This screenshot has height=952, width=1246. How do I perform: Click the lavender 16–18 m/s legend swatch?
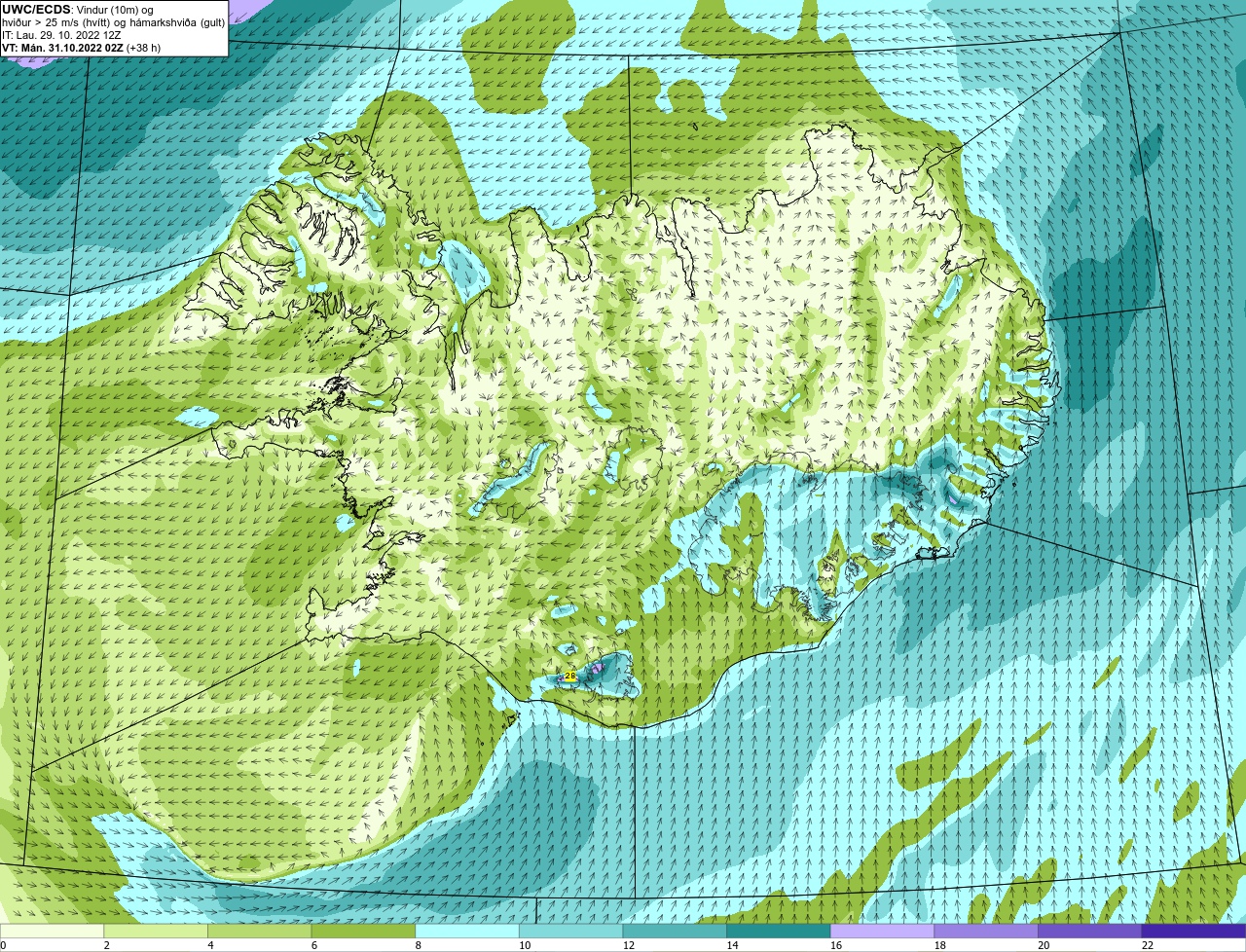click(x=882, y=931)
